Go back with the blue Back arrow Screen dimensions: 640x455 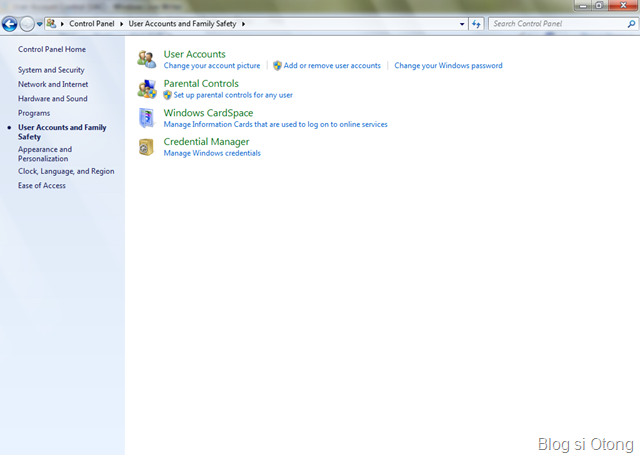point(9,24)
